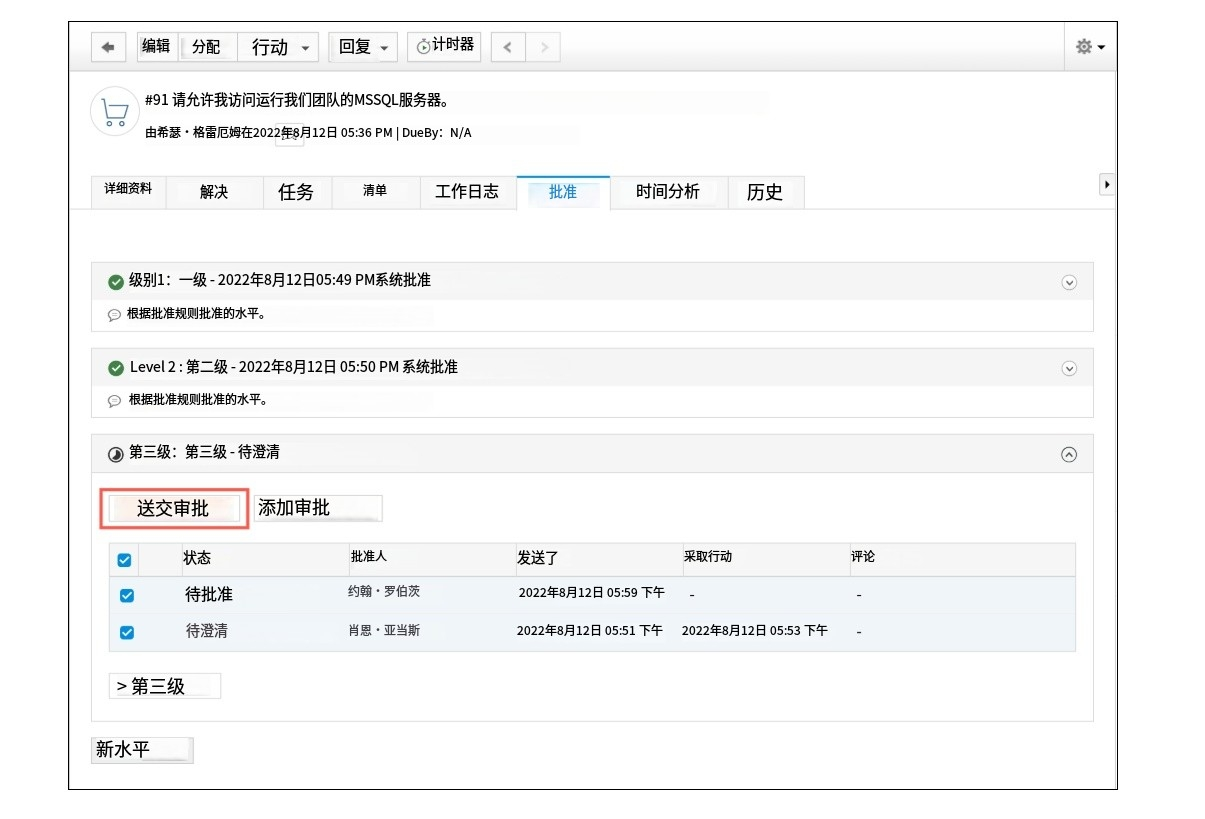The height and width of the screenshot is (819, 1205).
Task: Expand the 级别1 approval section
Action: point(1068,282)
